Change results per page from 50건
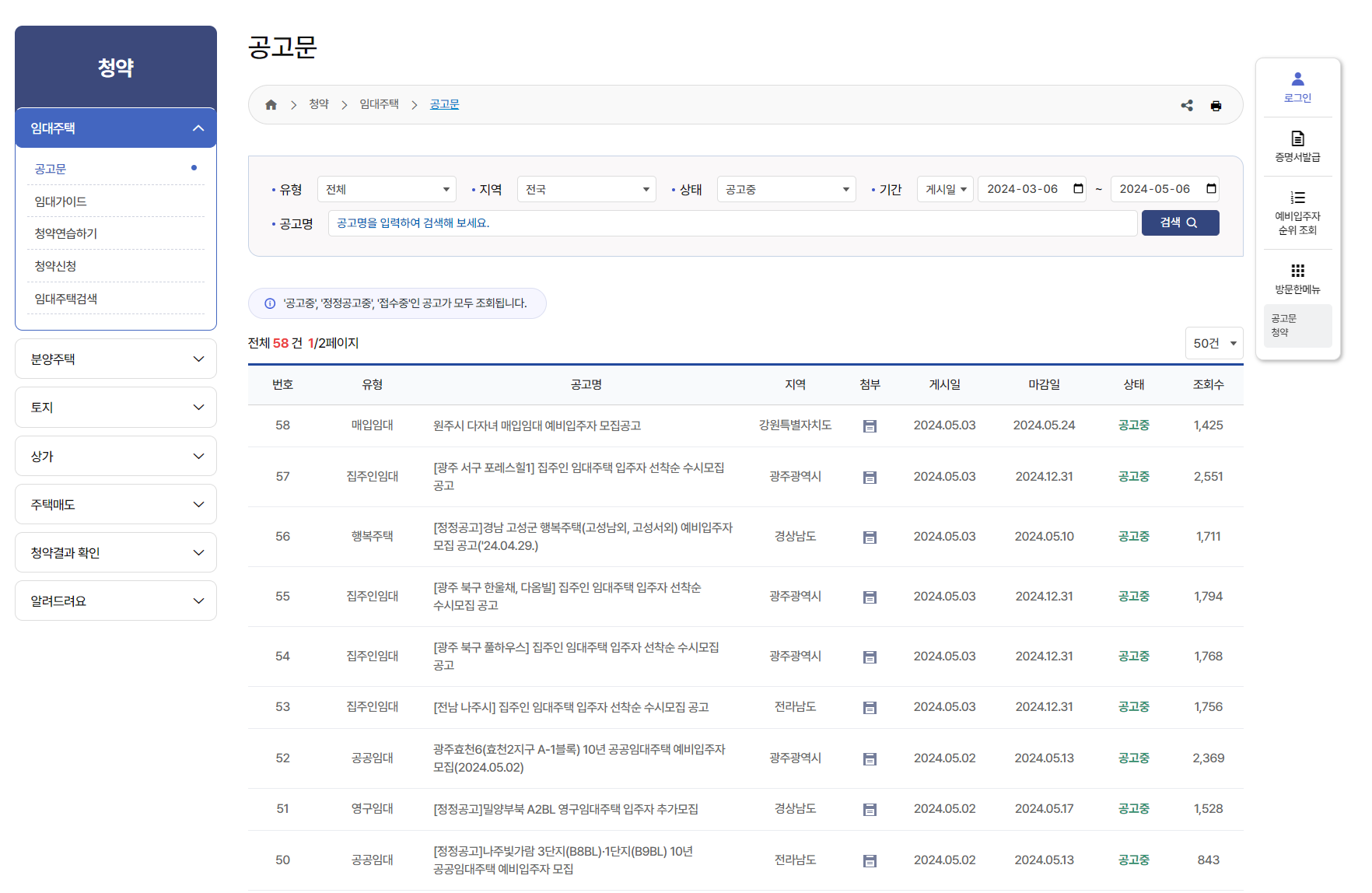Screen dimensions: 1372x893 1213,342
